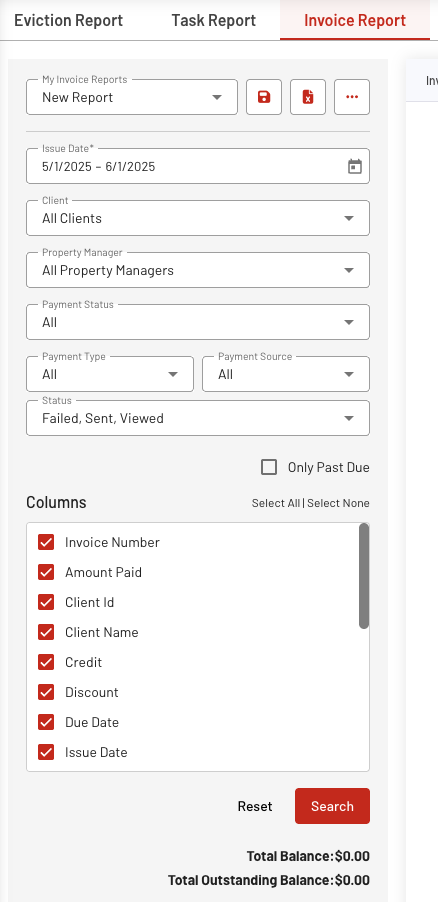Click the save report floppy disk icon
The width and height of the screenshot is (438, 902).
pos(264,97)
